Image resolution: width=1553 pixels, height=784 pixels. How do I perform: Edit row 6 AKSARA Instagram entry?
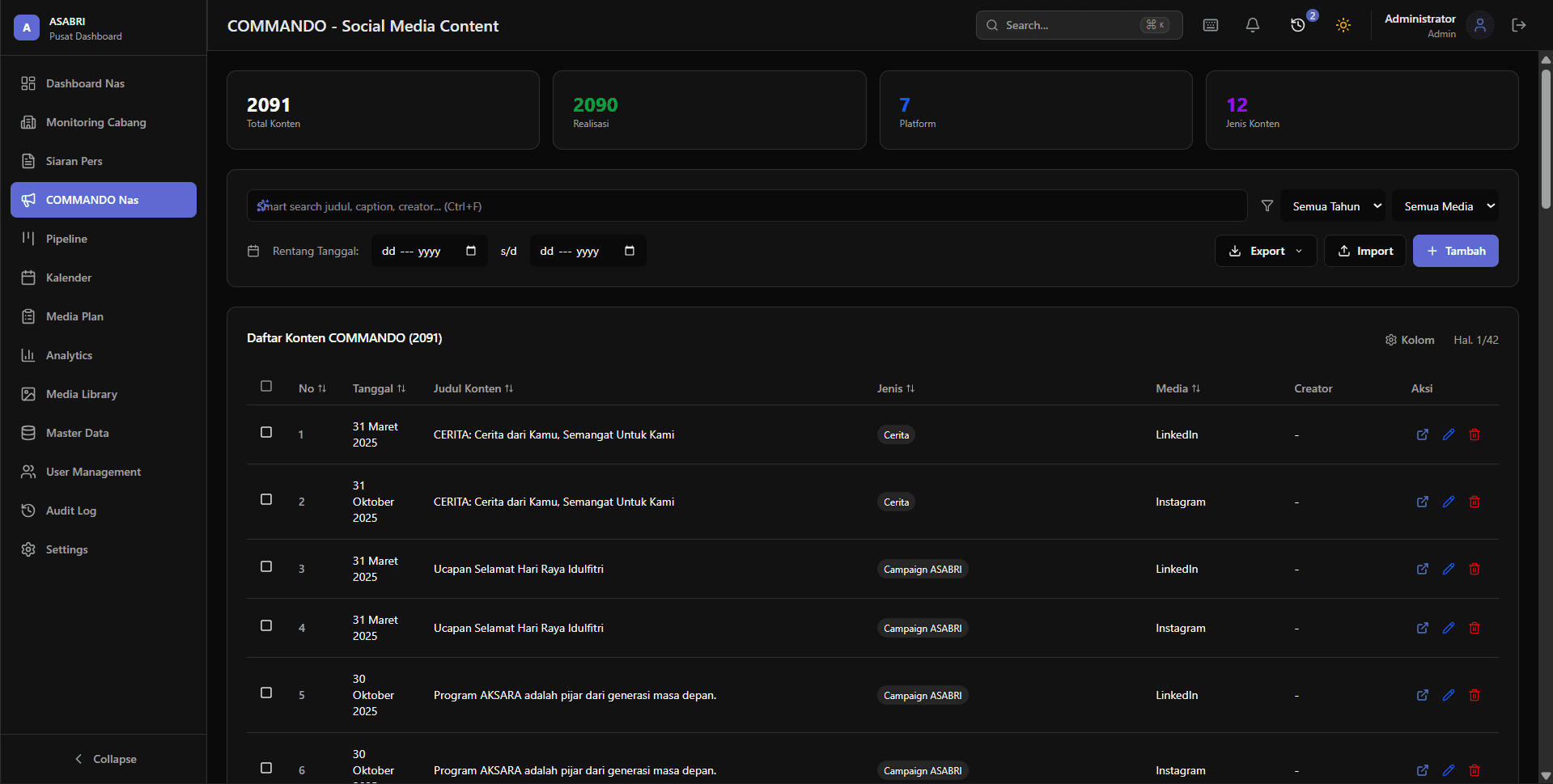click(1449, 770)
